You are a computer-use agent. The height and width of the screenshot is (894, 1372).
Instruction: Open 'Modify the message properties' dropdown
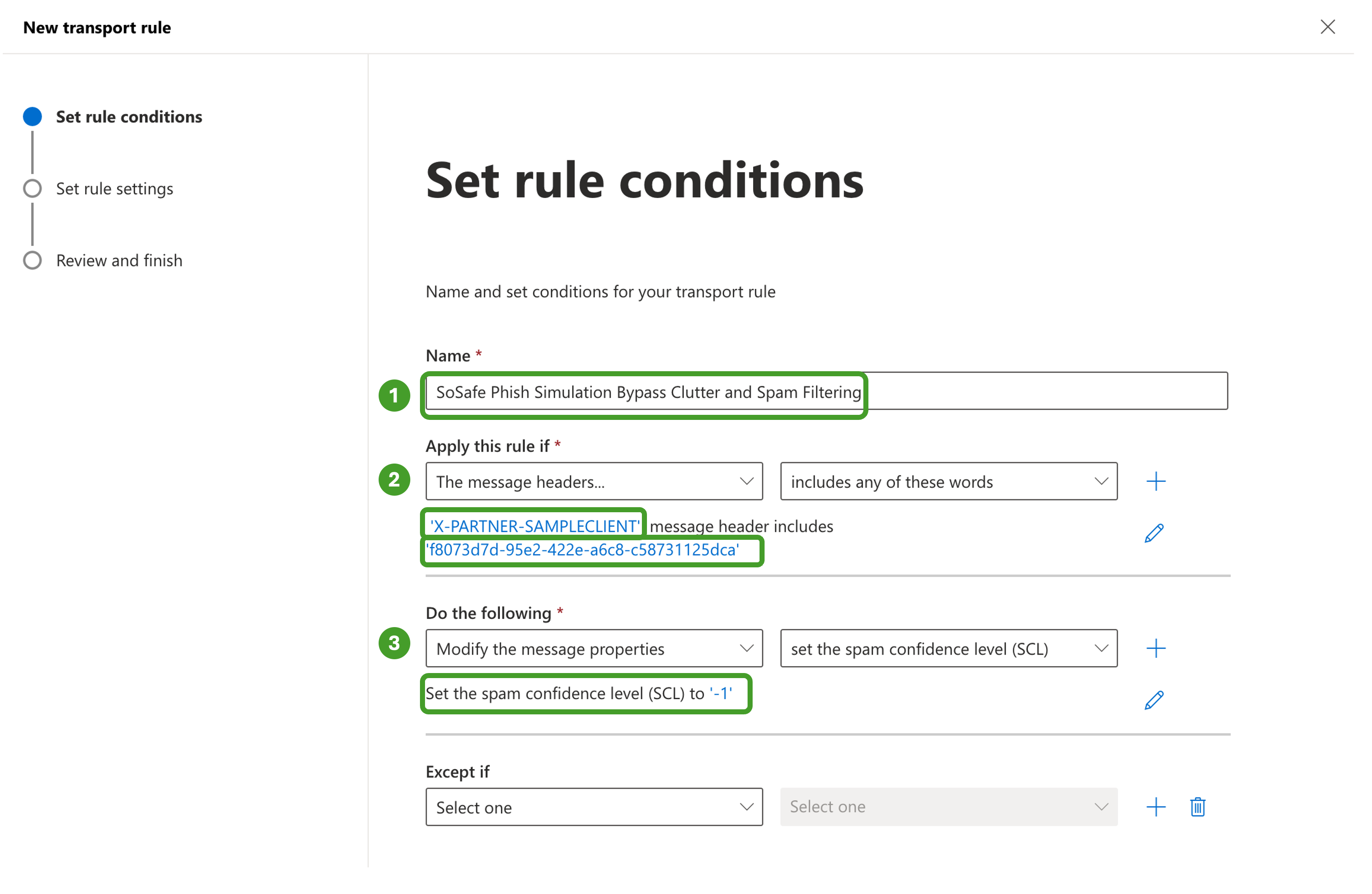(594, 649)
